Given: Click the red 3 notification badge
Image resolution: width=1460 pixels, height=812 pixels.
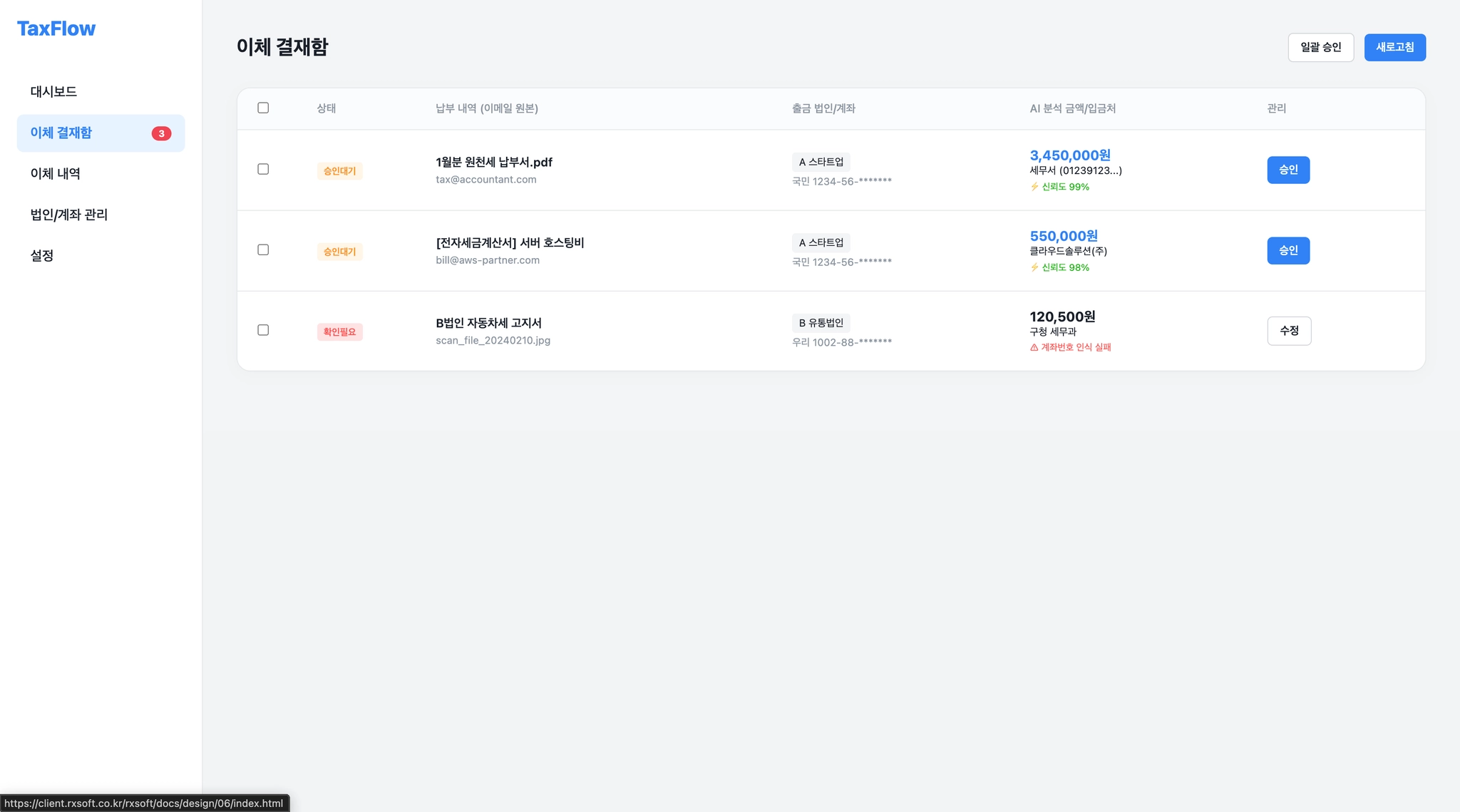Looking at the screenshot, I should click(x=161, y=133).
